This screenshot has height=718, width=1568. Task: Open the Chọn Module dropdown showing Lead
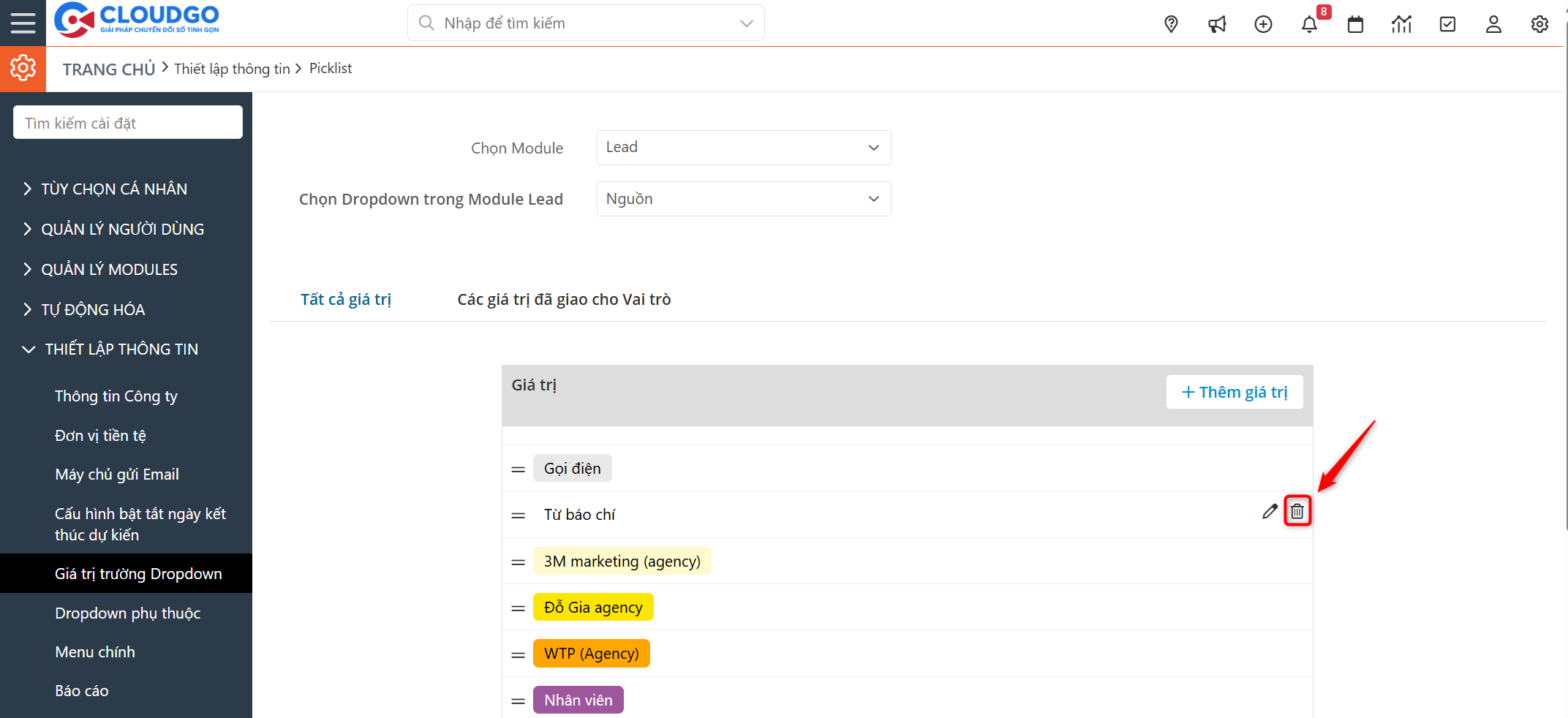pos(743,147)
